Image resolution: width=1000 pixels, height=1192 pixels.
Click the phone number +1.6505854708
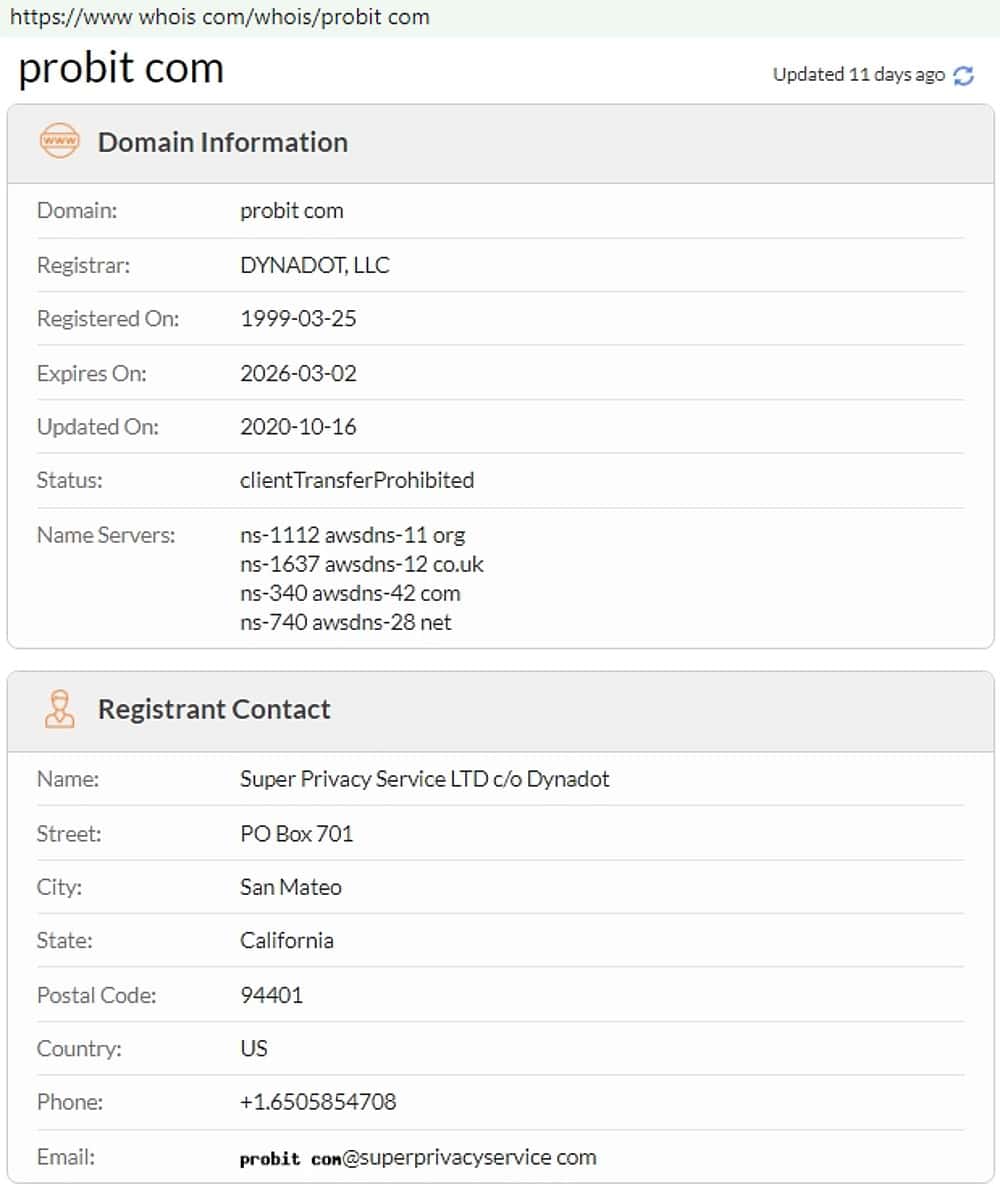tap(318, 1102)
